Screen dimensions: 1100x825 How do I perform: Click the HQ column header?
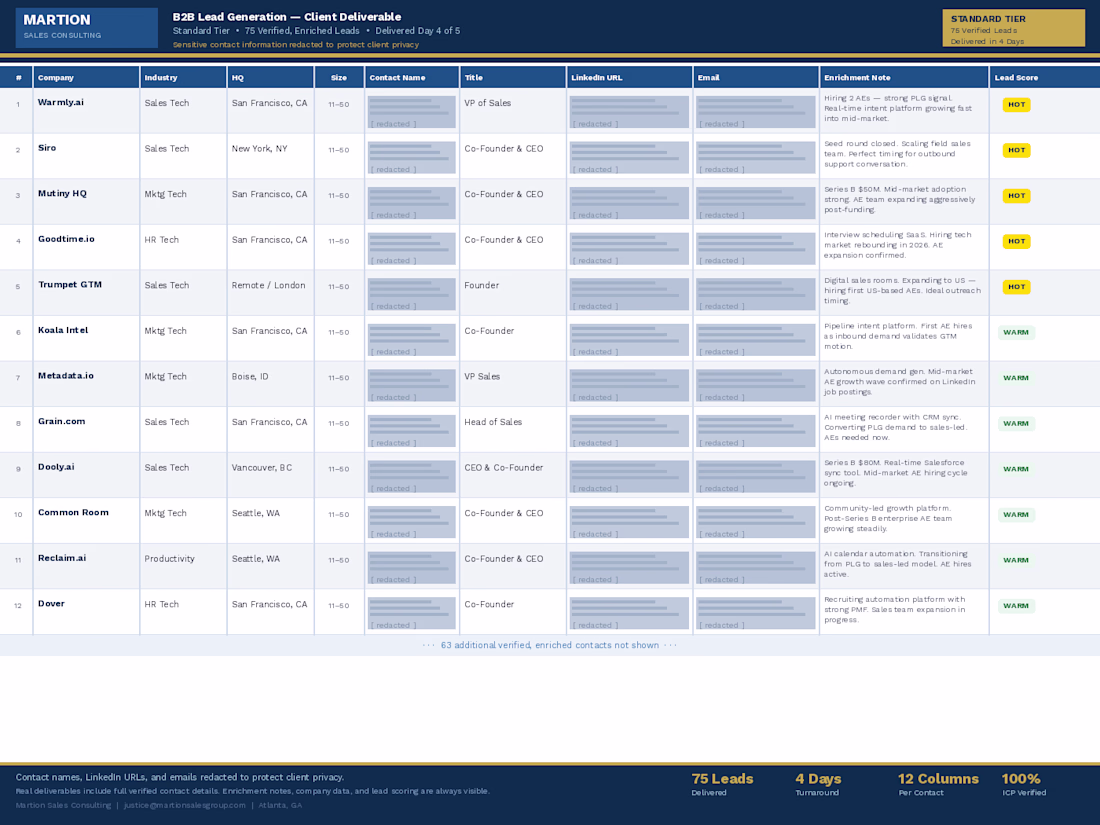pos(270,77)
